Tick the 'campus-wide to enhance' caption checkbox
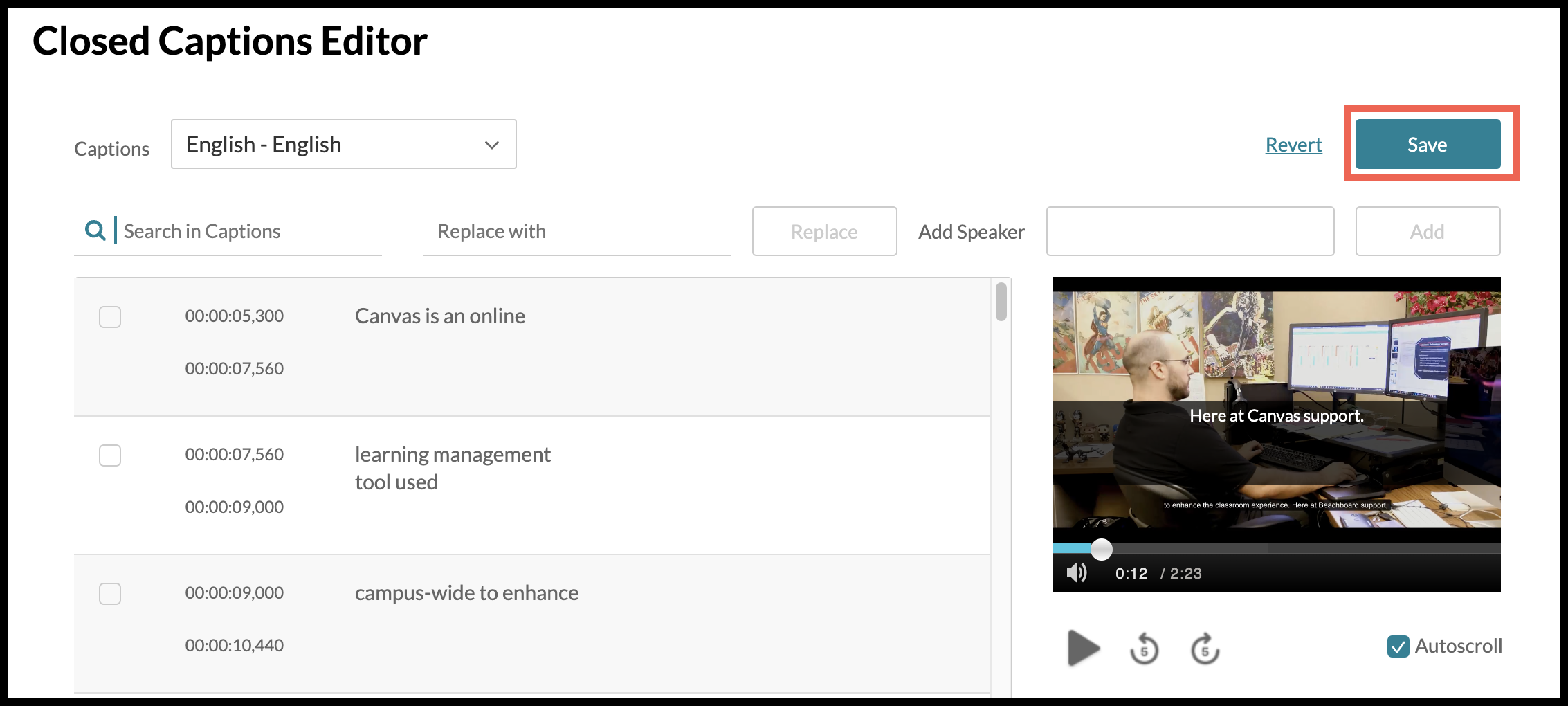Screen dimensions: 1568x706 tap(110, 594)
